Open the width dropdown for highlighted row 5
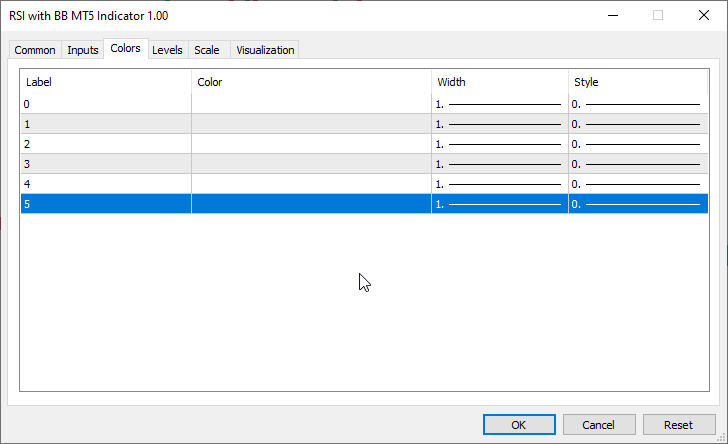728x444 pixels. 499,204
